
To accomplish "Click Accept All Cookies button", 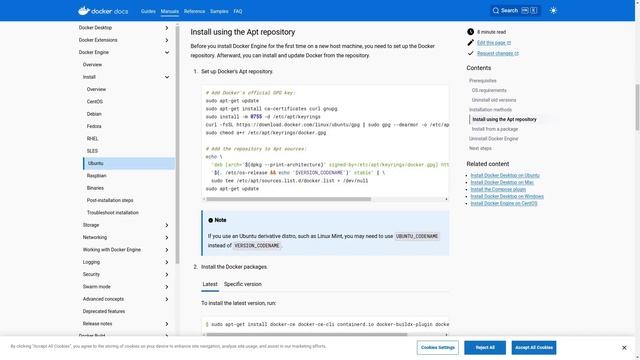I will click(x=534, y=348).
